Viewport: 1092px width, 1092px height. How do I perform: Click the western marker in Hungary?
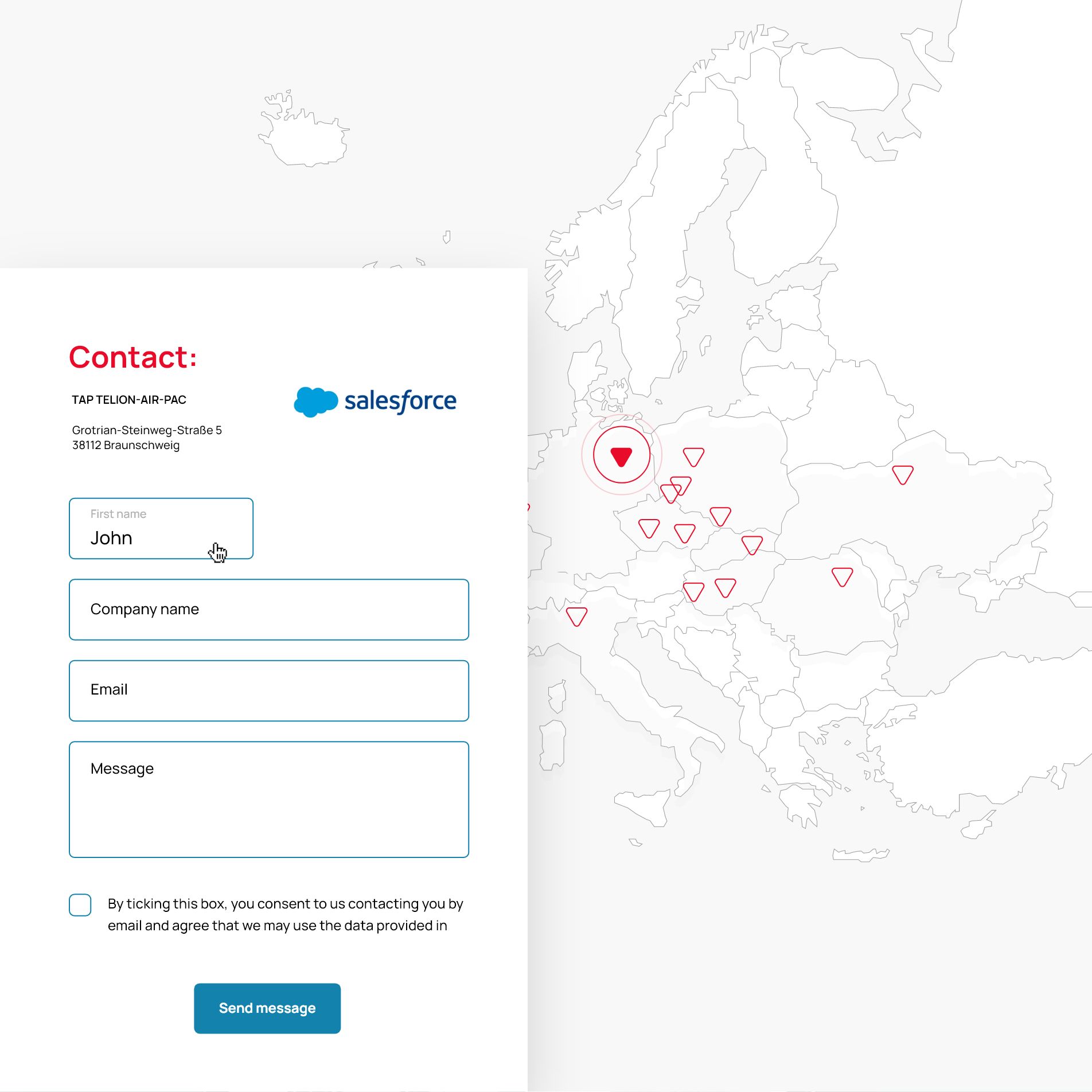pos(693,591)
